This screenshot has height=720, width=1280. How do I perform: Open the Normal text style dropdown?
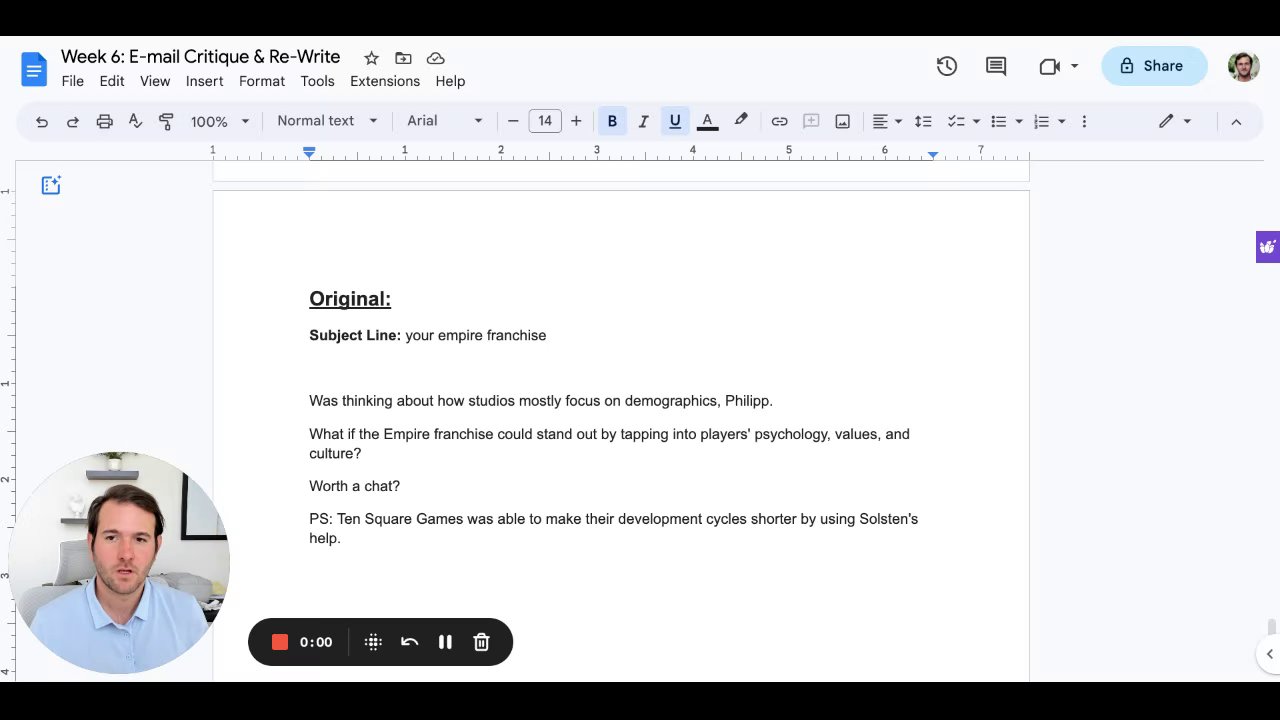pos(327,121)
